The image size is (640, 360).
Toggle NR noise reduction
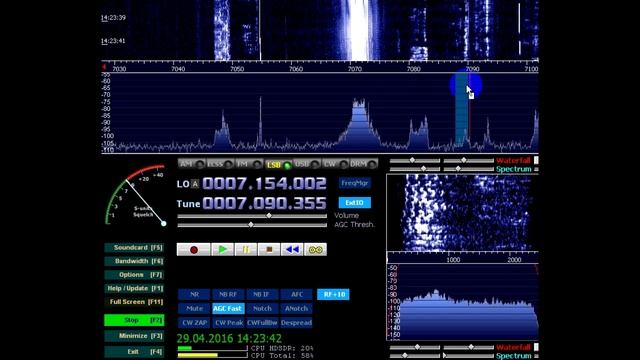point(194,294)
